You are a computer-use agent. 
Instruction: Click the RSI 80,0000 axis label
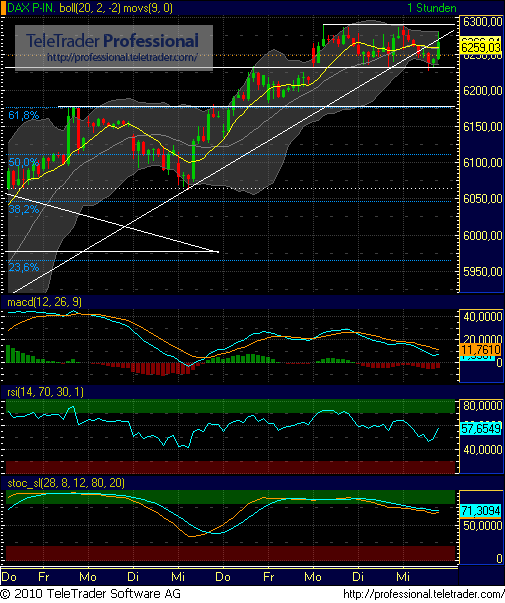pos(482,406)
